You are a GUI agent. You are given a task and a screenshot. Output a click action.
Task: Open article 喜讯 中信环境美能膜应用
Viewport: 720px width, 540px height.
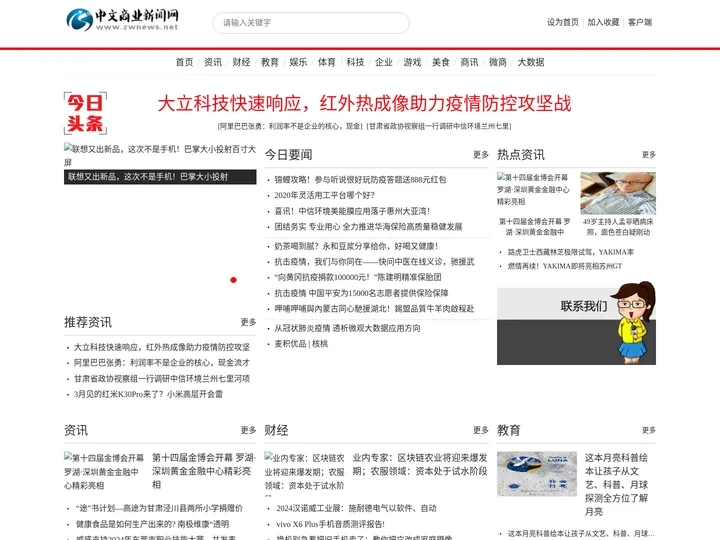tap(352, 211)
